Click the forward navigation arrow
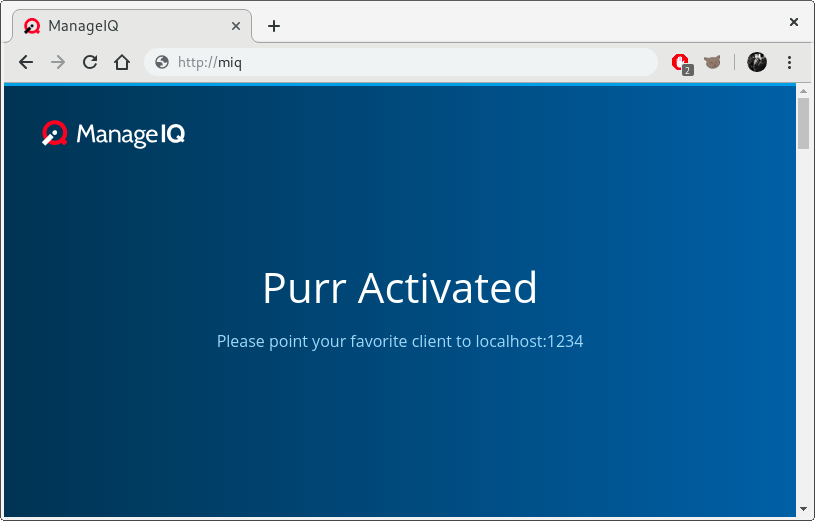 [58, 62]
